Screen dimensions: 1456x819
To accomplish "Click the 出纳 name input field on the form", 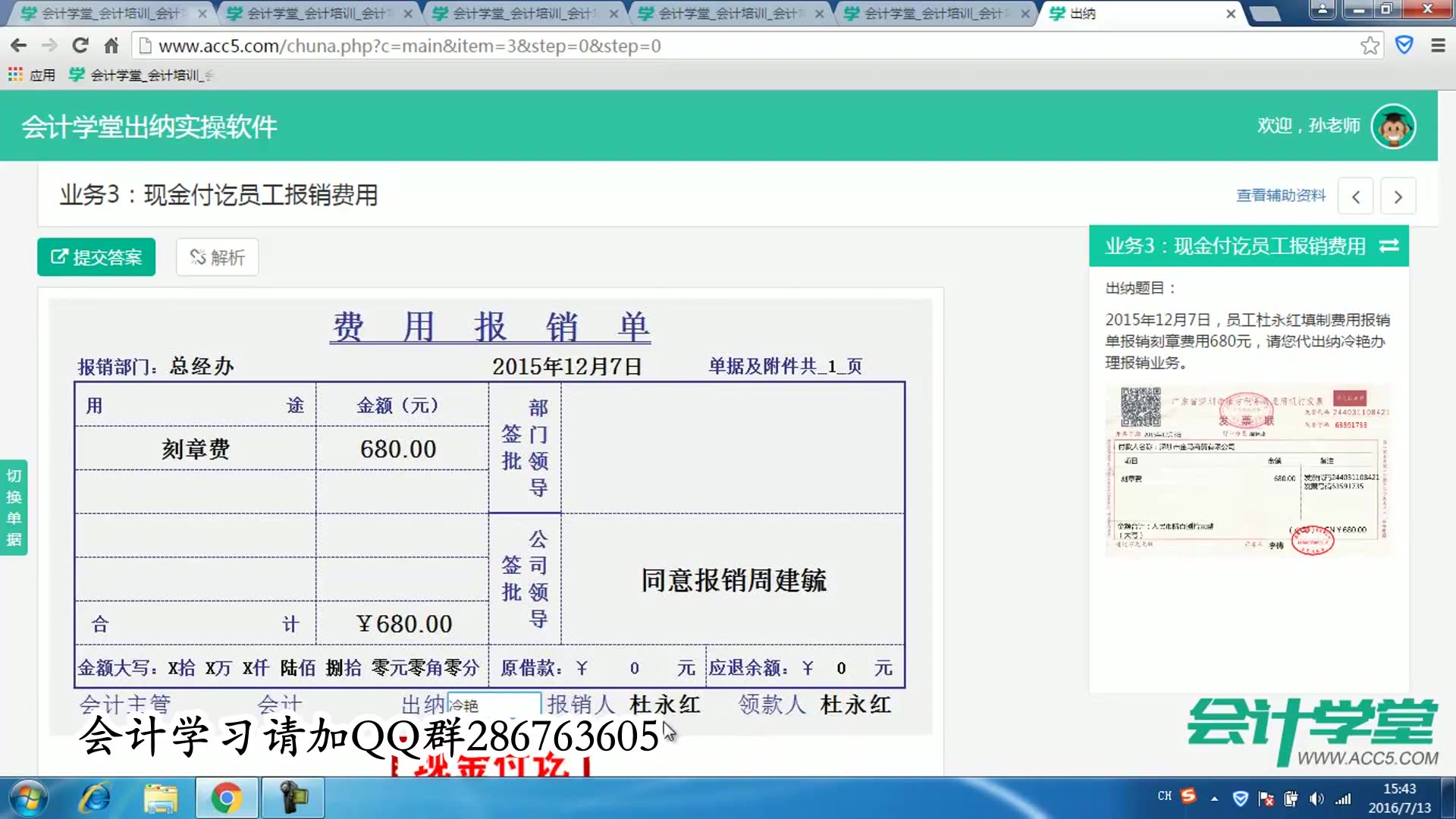I will click(494, 704).
